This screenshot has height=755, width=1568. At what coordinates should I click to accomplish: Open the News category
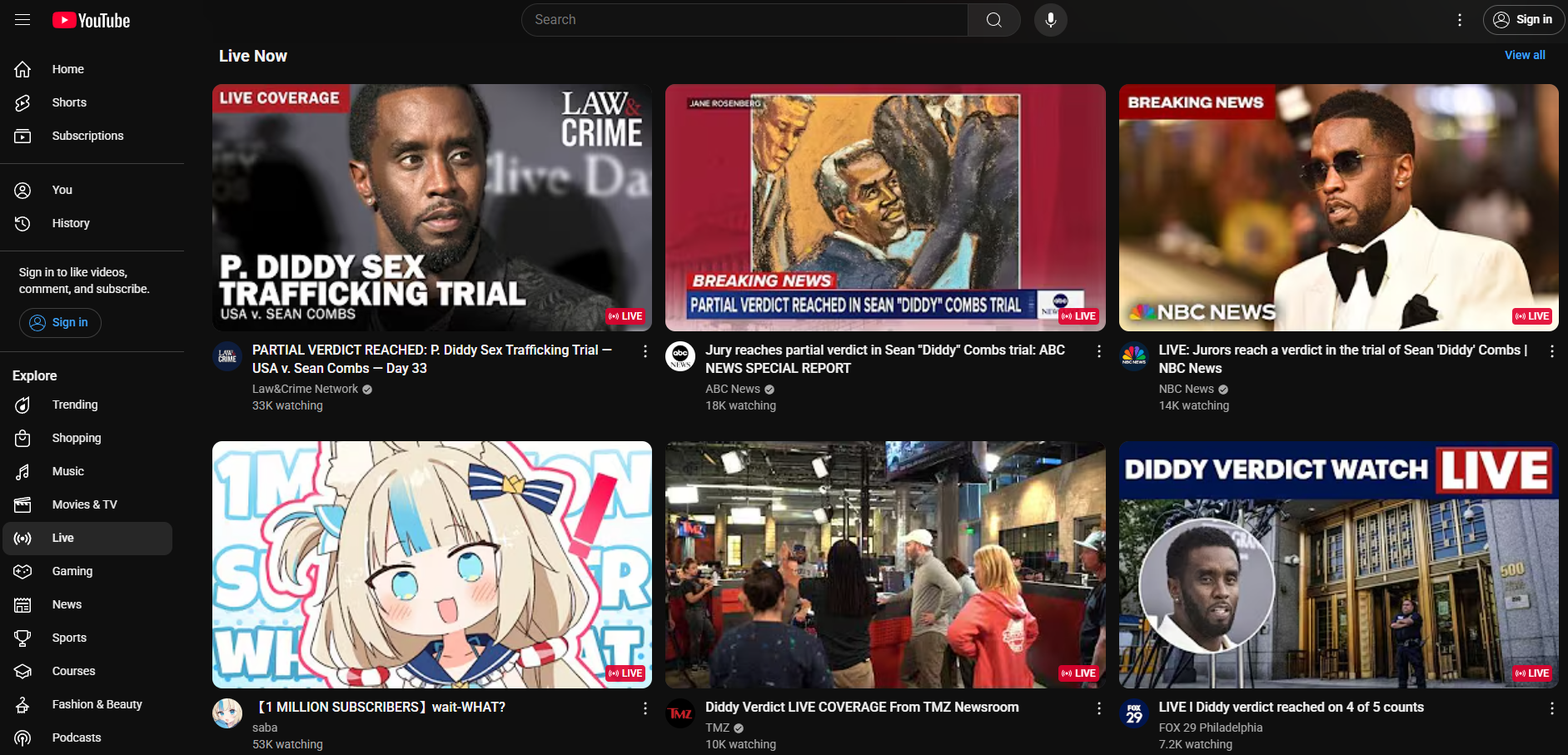pyautogui.click(x=87, y=604)
